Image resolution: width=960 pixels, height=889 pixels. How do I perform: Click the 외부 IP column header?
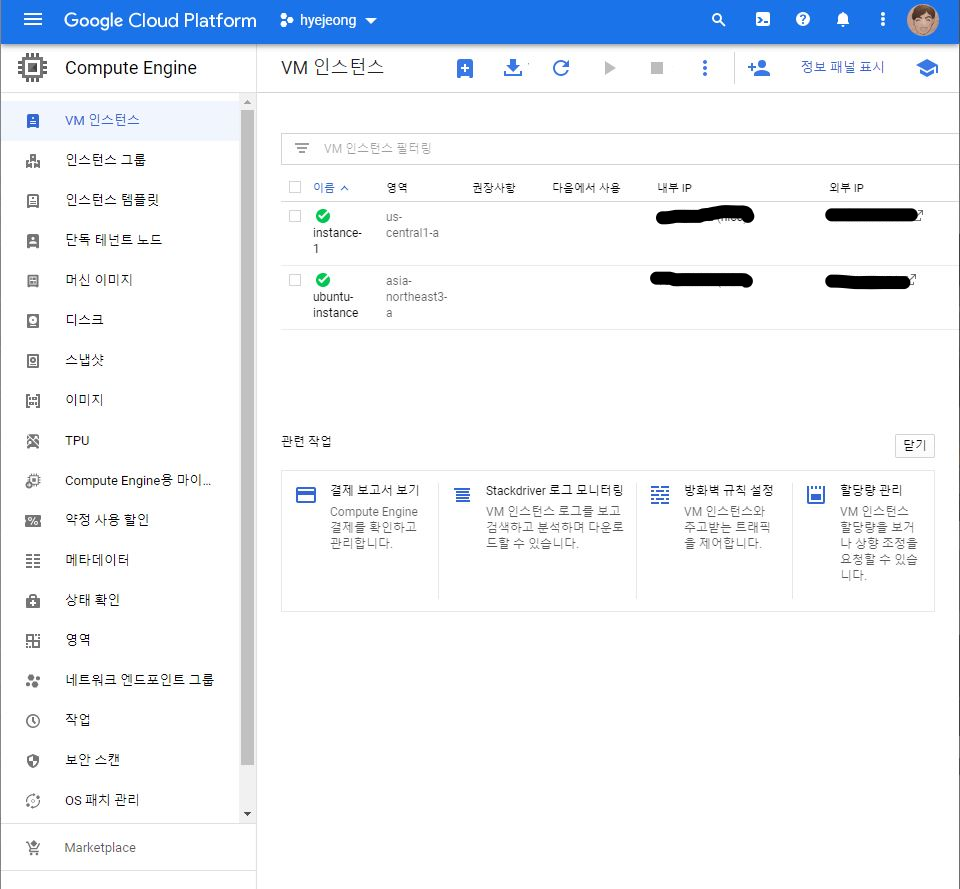846,187
